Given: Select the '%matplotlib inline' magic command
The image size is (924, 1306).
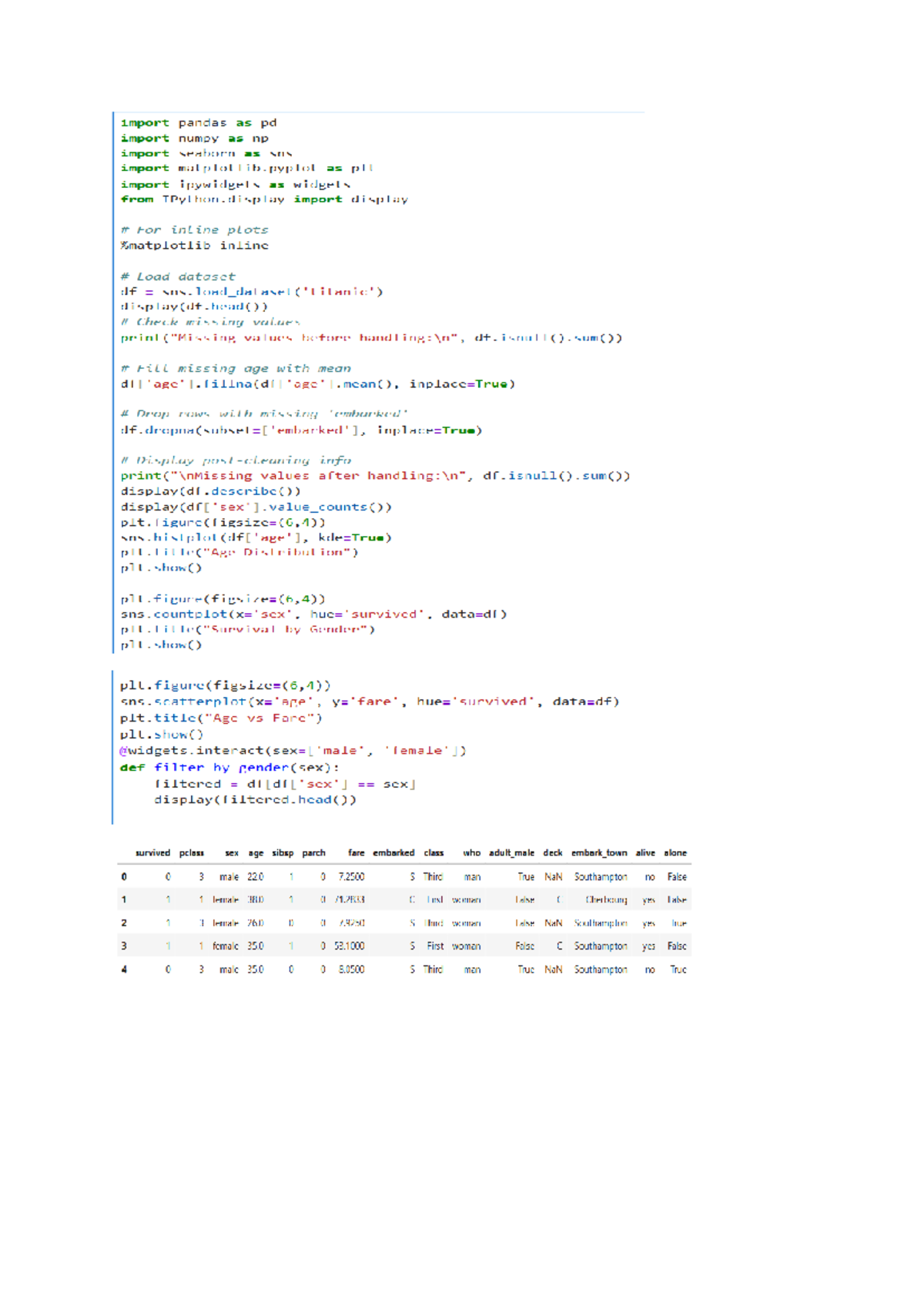Looking at the screenshot, I should (194, 245).
